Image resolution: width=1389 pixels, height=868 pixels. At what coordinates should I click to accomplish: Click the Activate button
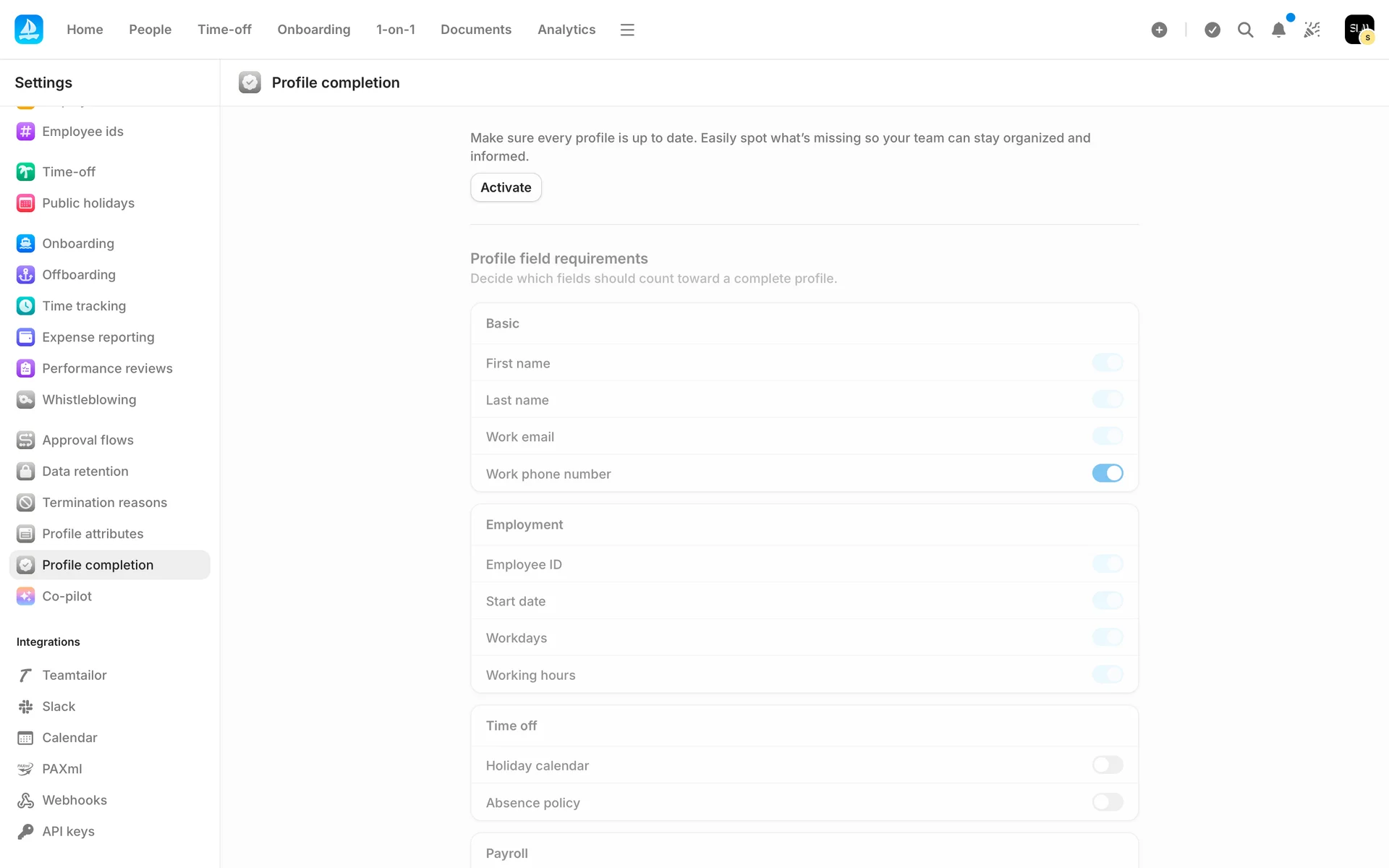pos(506,187)
